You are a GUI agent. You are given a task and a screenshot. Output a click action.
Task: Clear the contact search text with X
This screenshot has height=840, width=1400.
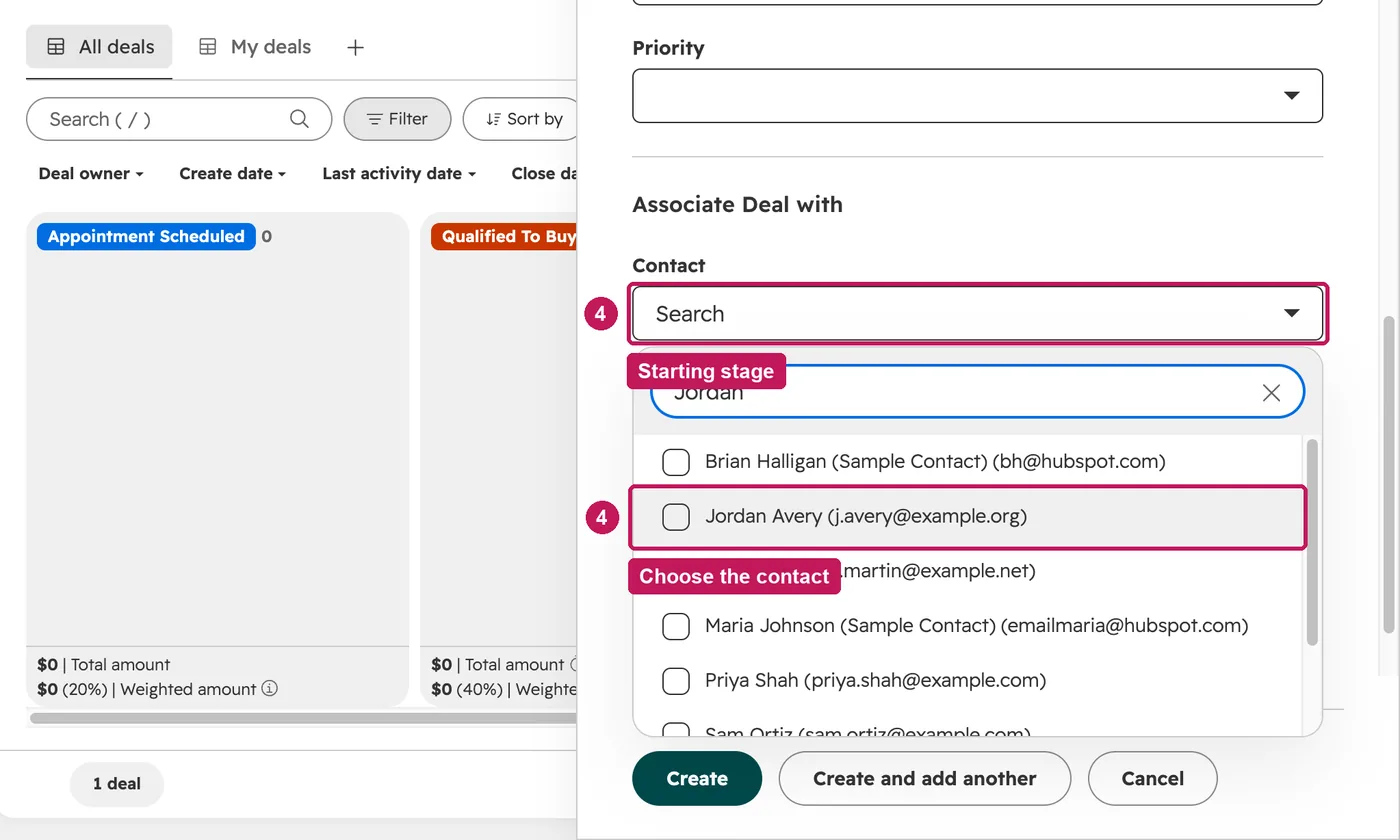tap(1271, 393)
